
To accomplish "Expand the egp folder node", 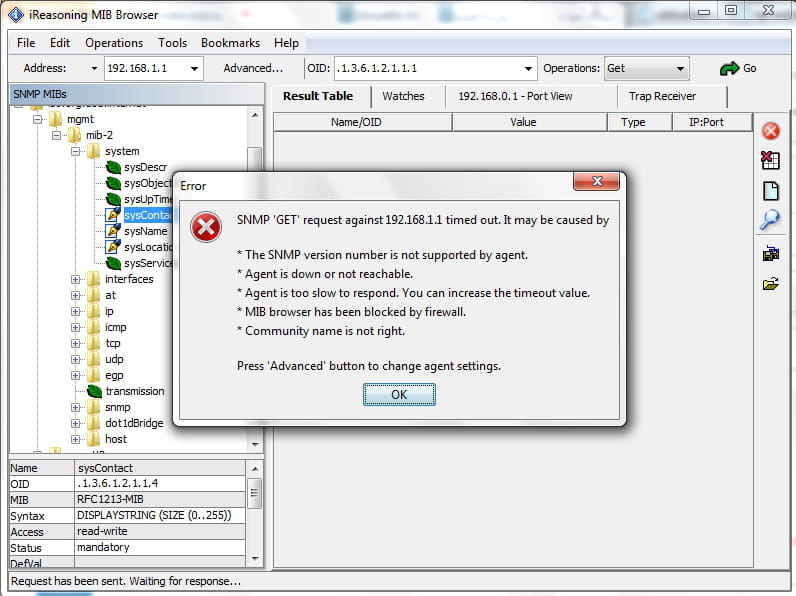I will [76, 376].
